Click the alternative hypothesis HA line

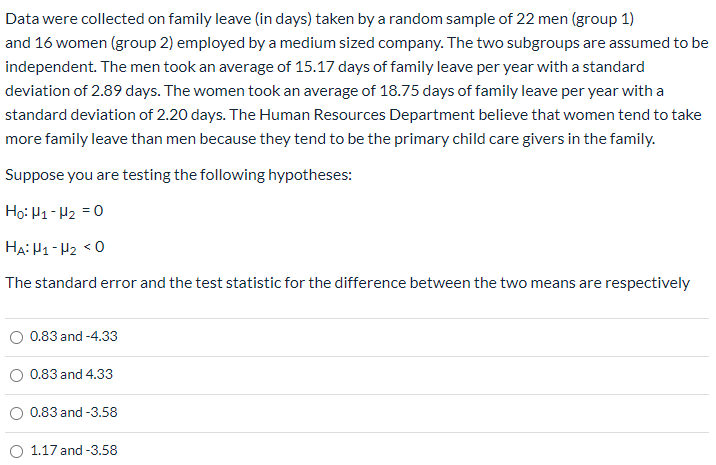pyautogui.click(x=56, y=247)
